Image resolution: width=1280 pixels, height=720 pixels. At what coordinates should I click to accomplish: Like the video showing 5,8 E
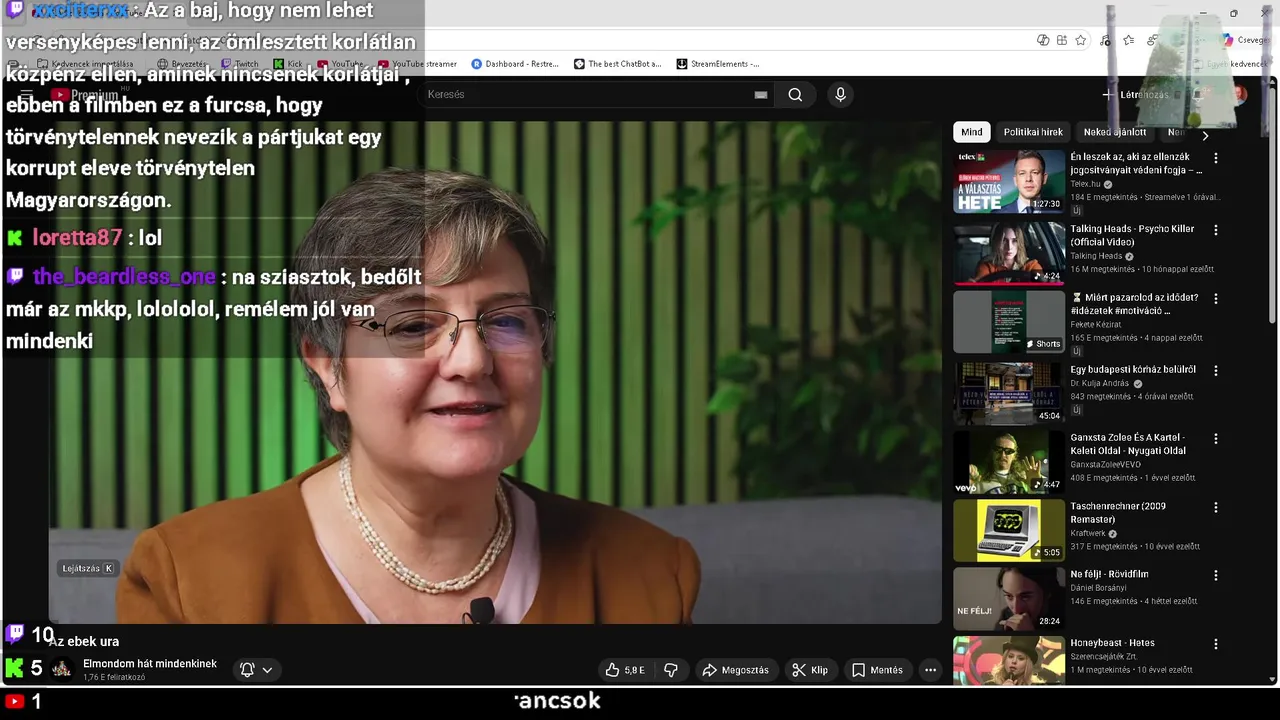click(x=625, y=670)
